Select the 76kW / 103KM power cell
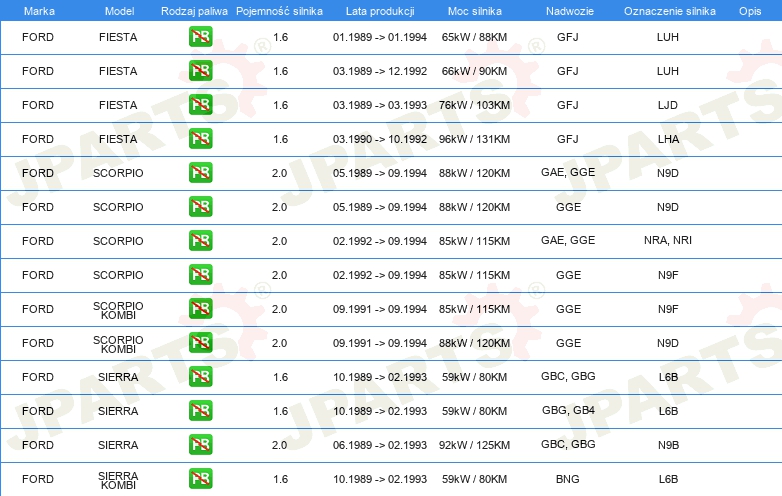 pos(474,105)
